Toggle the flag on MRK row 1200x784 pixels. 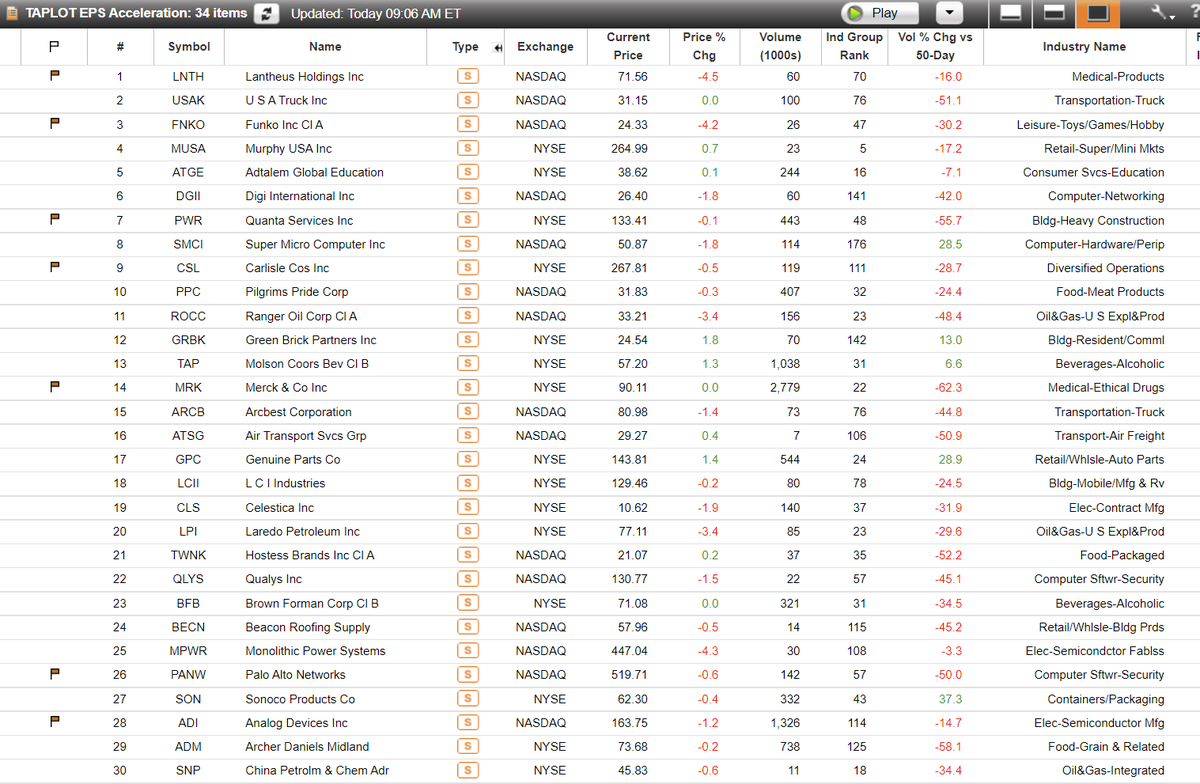point(56,387)
